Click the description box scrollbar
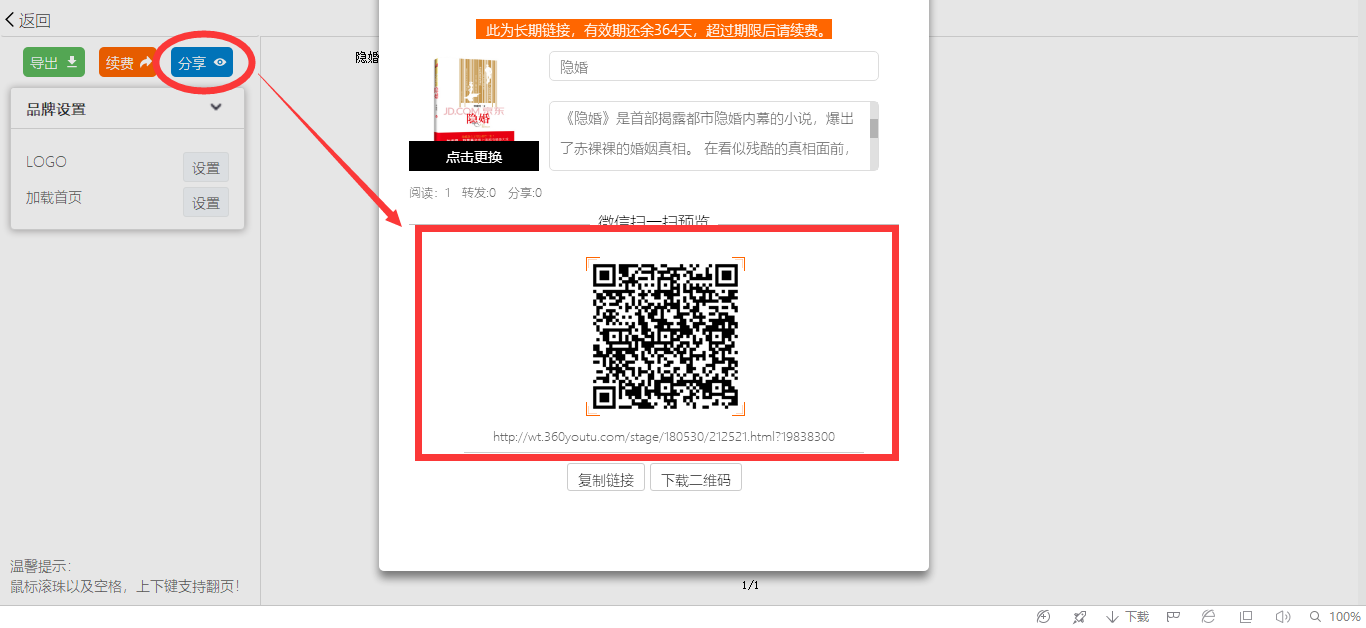The height and width of the screenshot is (628, 1366). [874, 136]
